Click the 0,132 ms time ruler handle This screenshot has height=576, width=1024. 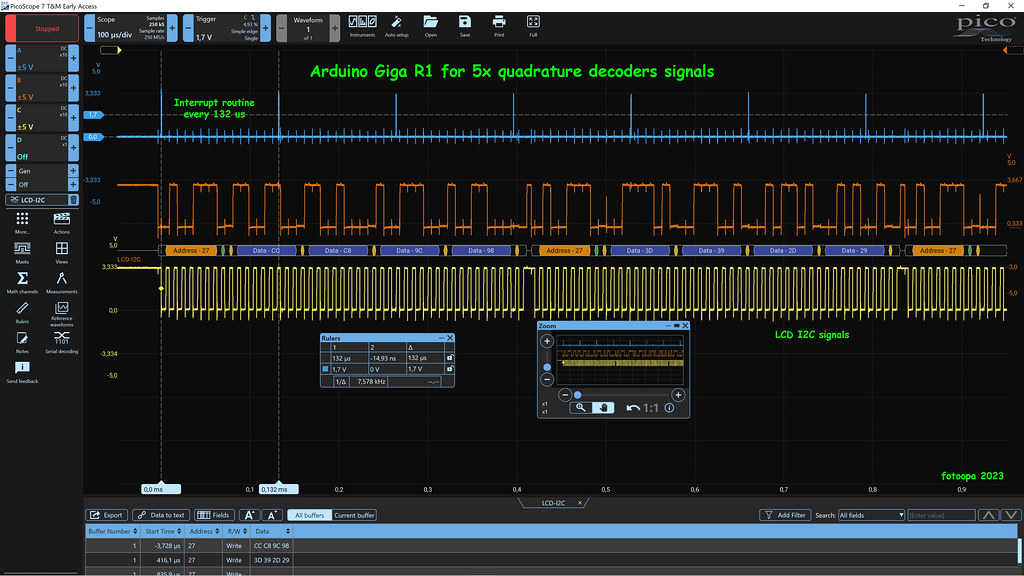(279, 488)
